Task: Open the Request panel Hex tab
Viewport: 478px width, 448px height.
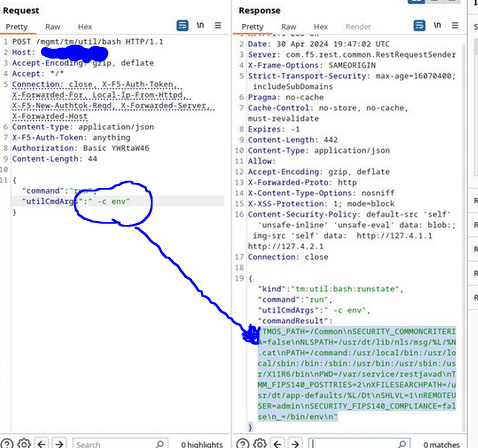Action: (85, 27)
